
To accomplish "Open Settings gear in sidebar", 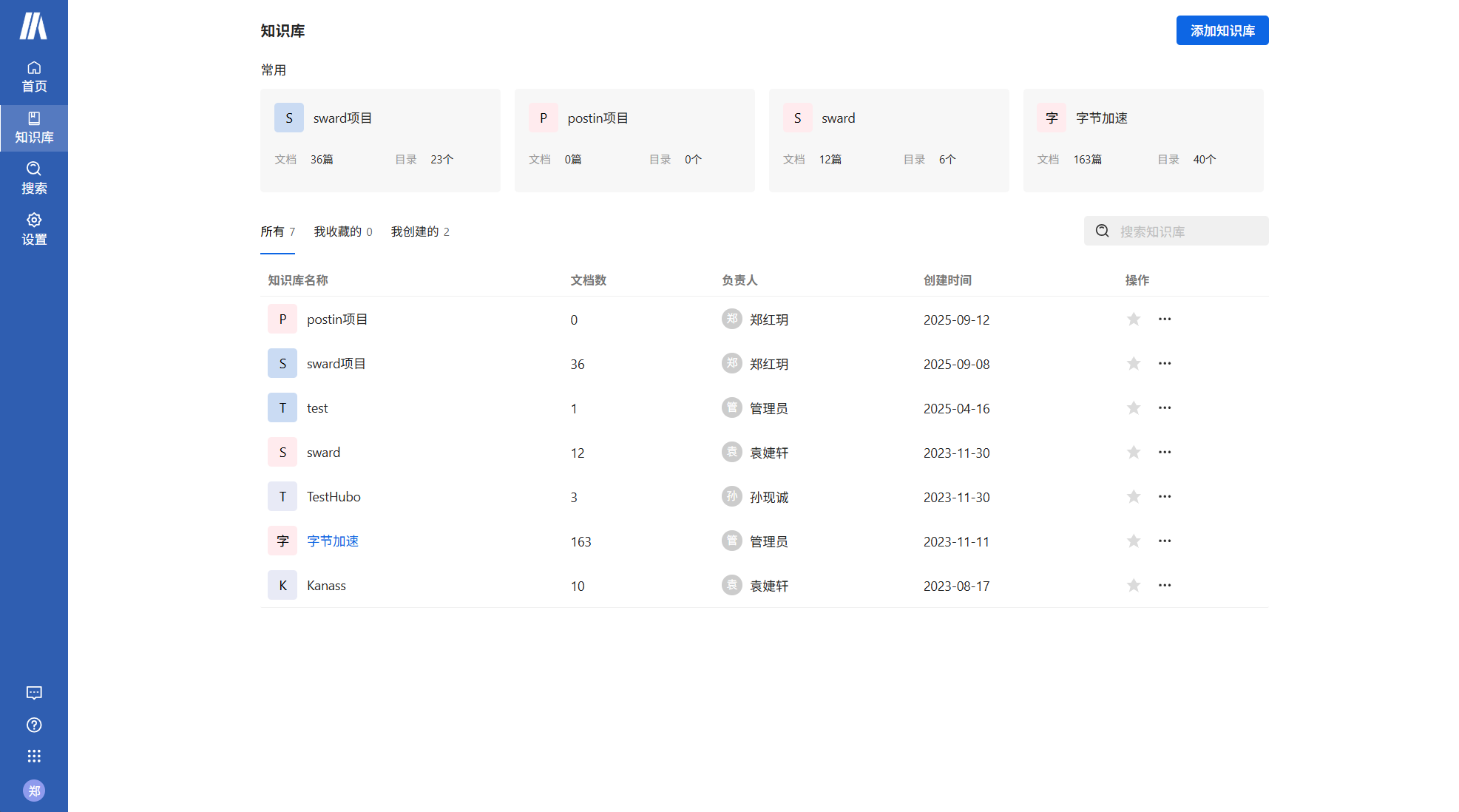I will 34,229.
